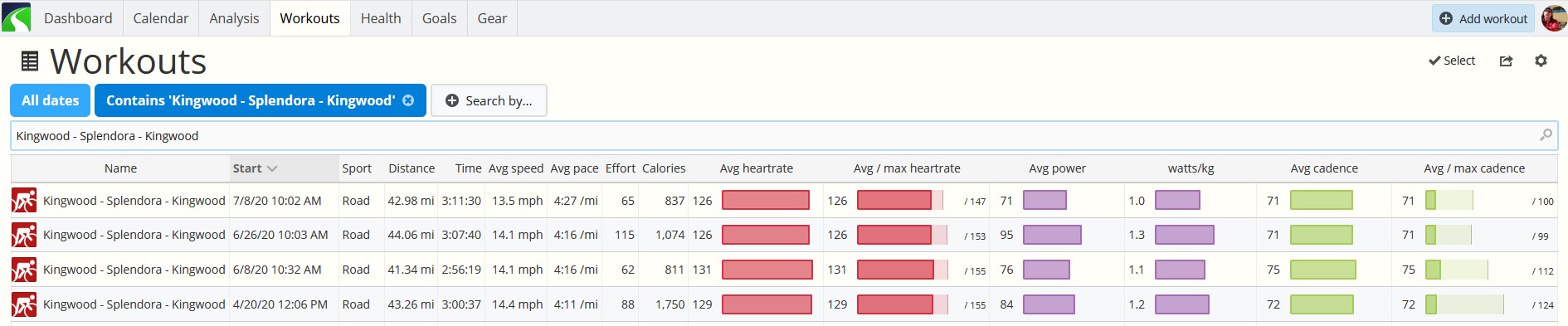Toggle the All dates filter
The image size is (1568, 326).
(50, 100)
